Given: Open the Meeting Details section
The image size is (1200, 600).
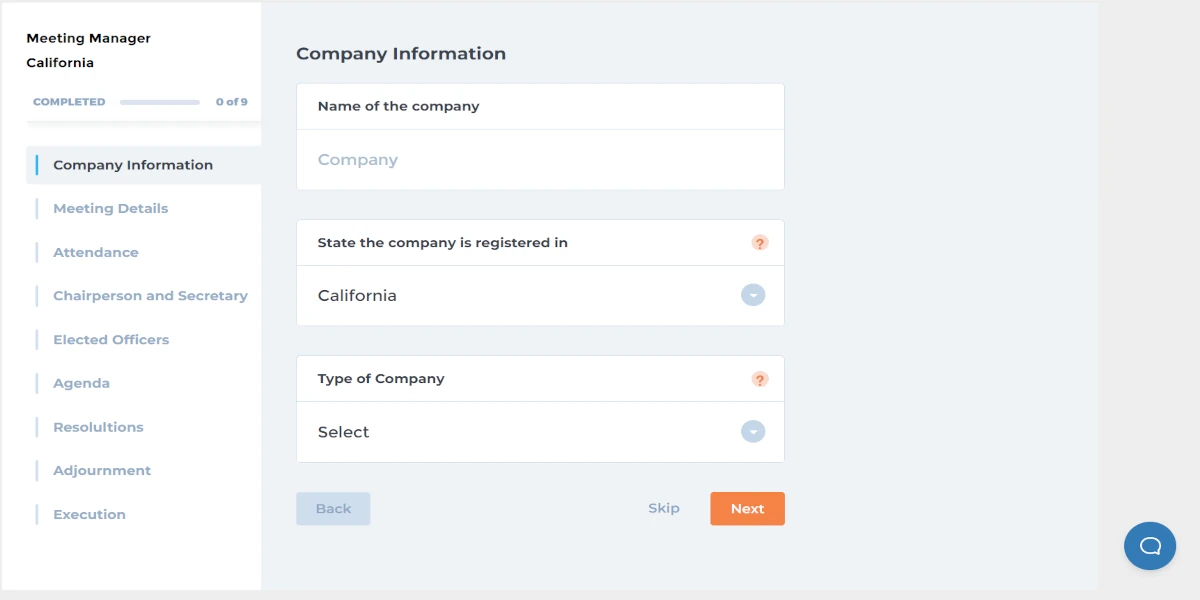Looking at the screenshot, I should pos(110,209).
